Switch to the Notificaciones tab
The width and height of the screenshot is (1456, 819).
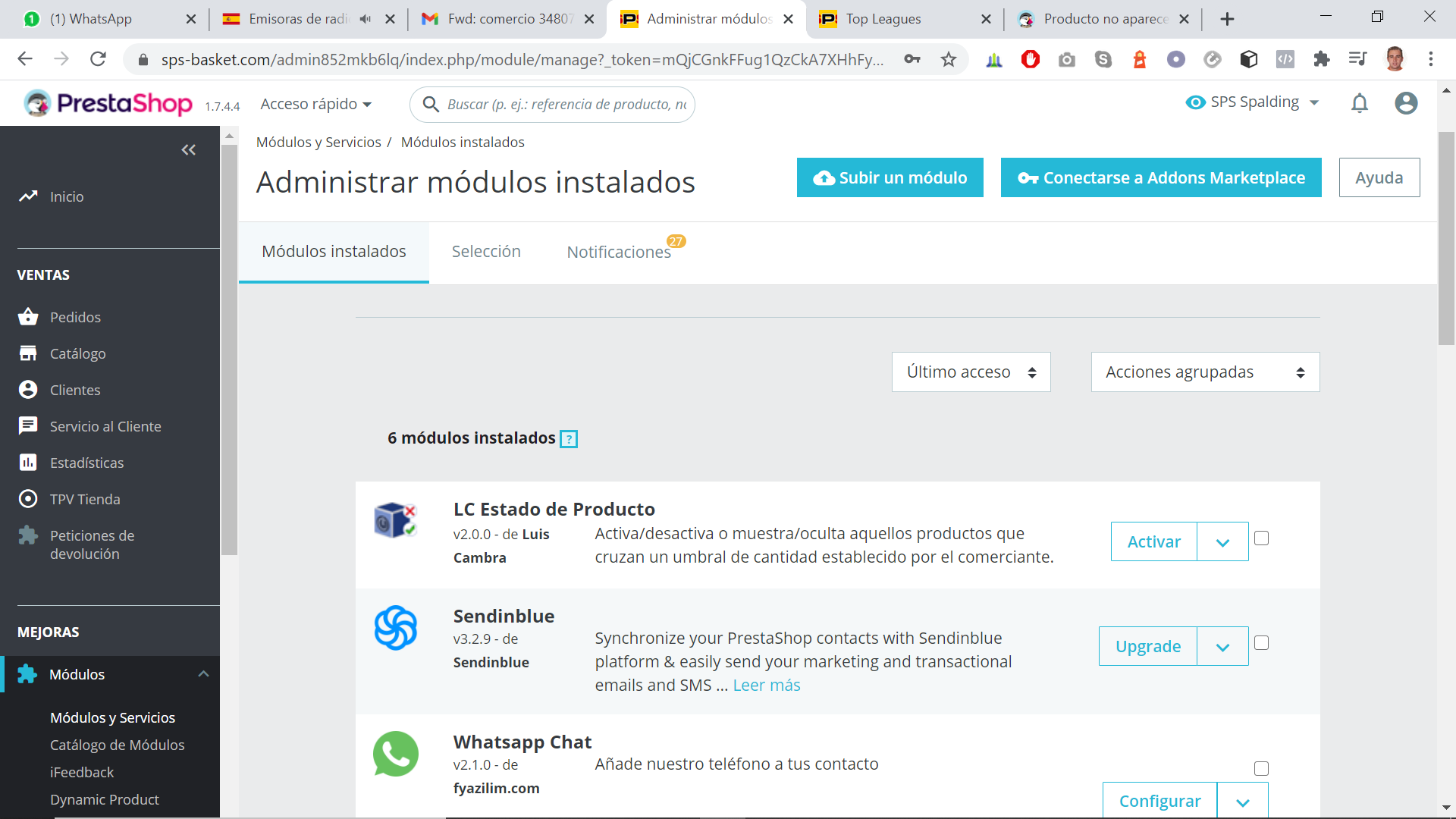point(619,253)
